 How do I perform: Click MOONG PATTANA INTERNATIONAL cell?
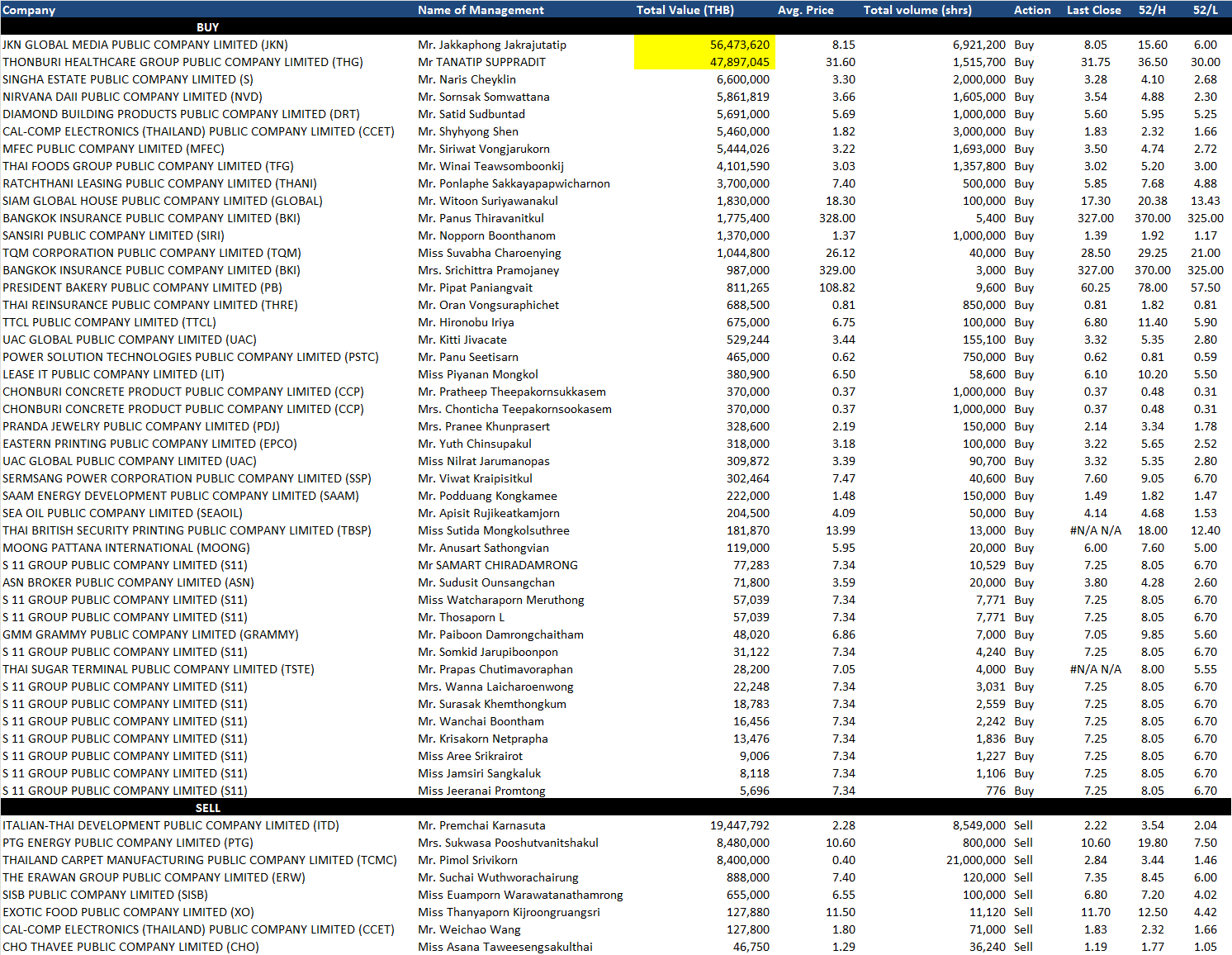[126, 548]
